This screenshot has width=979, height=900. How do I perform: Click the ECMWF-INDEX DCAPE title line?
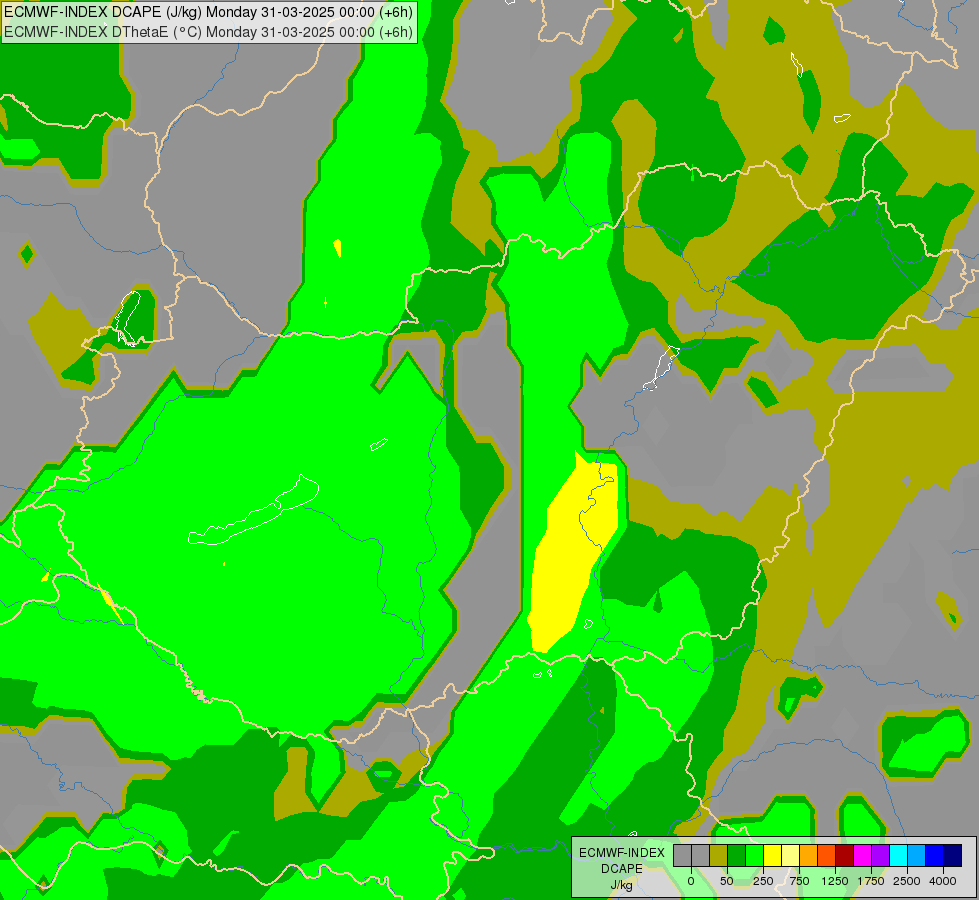pyautogui.click(x=208, y=12)
